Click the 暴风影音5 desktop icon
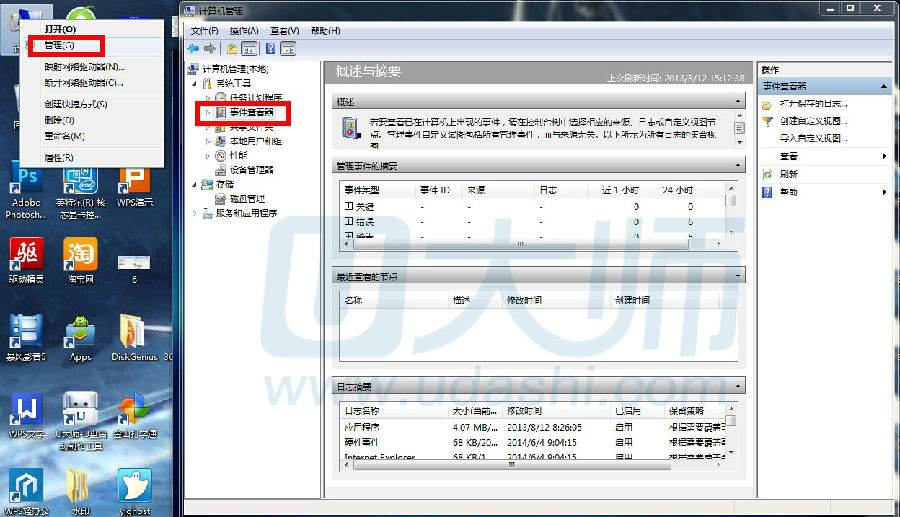900x517 pixels. coord(25,338)
